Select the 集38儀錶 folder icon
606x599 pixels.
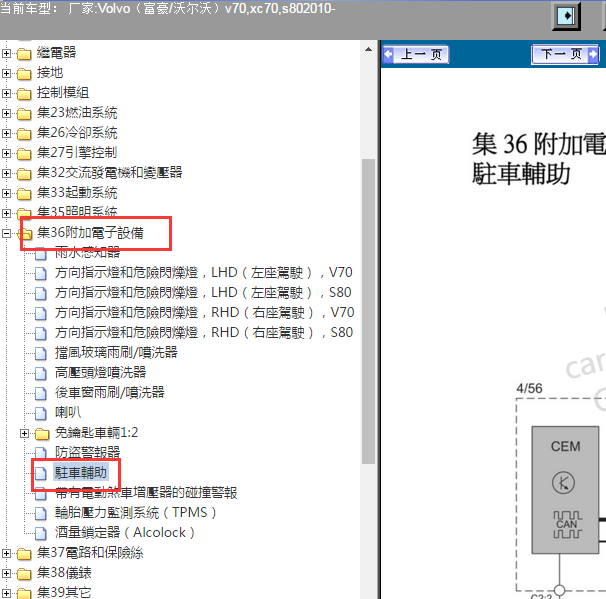[24, 574]
